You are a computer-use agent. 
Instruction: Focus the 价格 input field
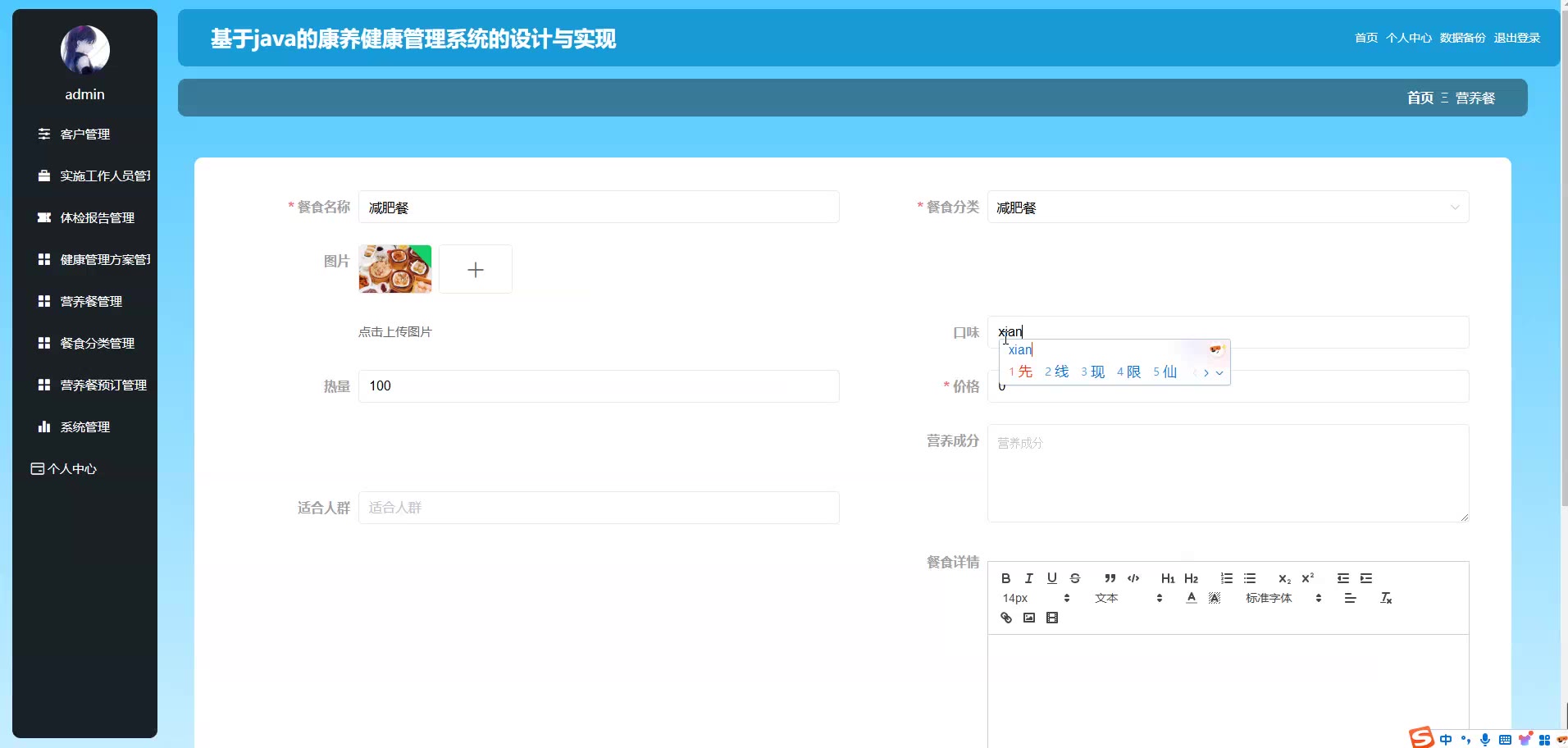[1228, 386]
